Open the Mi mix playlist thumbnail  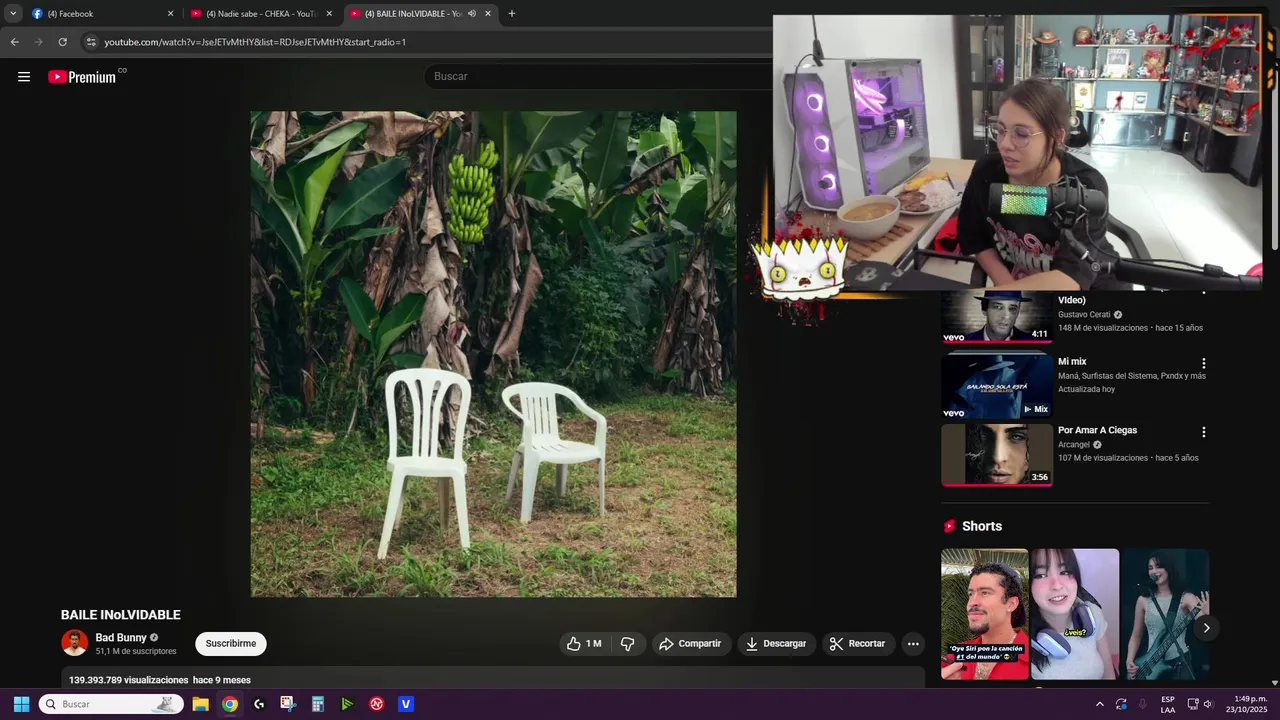[x=997, y=386]
